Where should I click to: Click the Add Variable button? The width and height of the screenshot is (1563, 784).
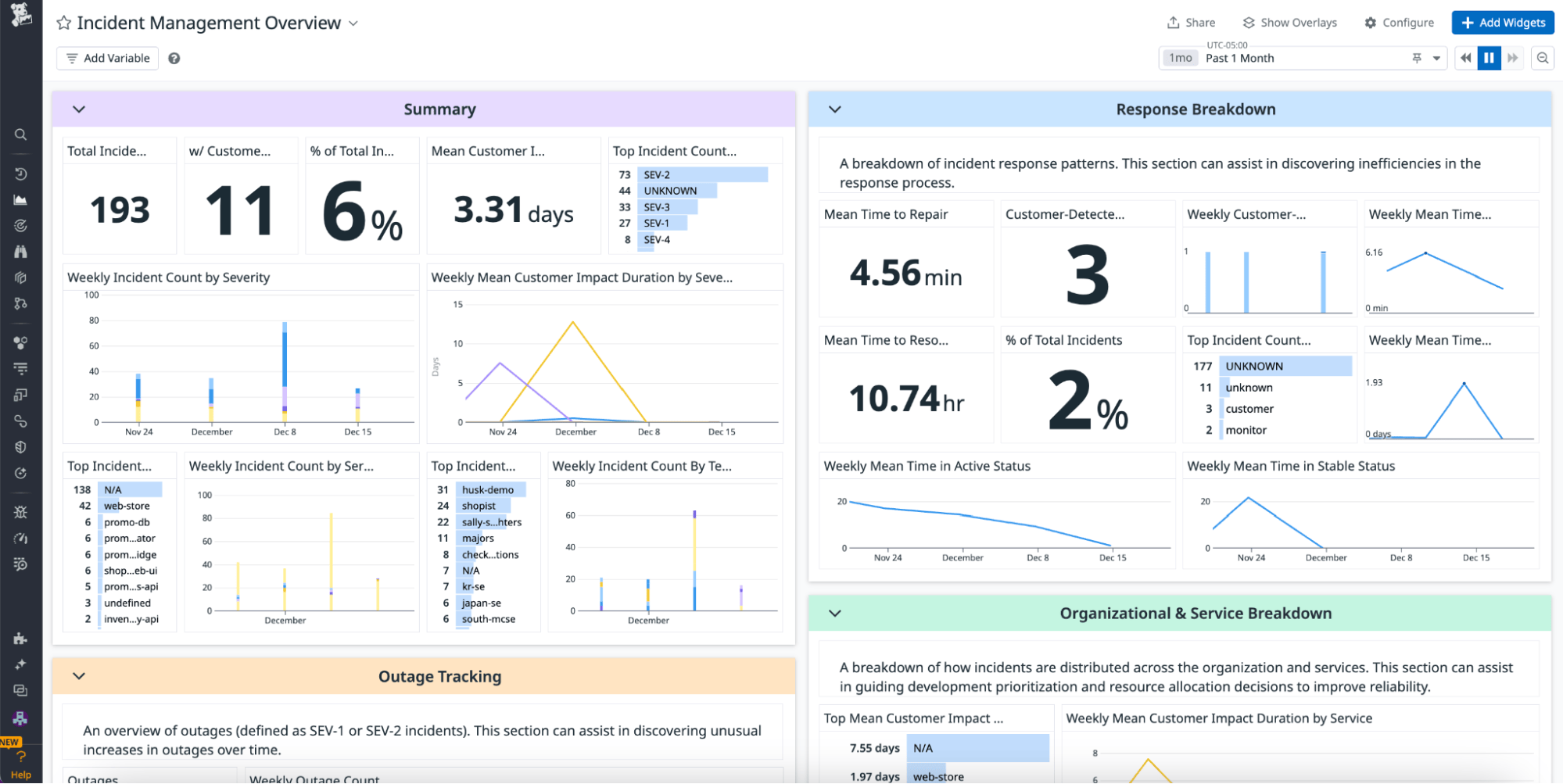108,59
